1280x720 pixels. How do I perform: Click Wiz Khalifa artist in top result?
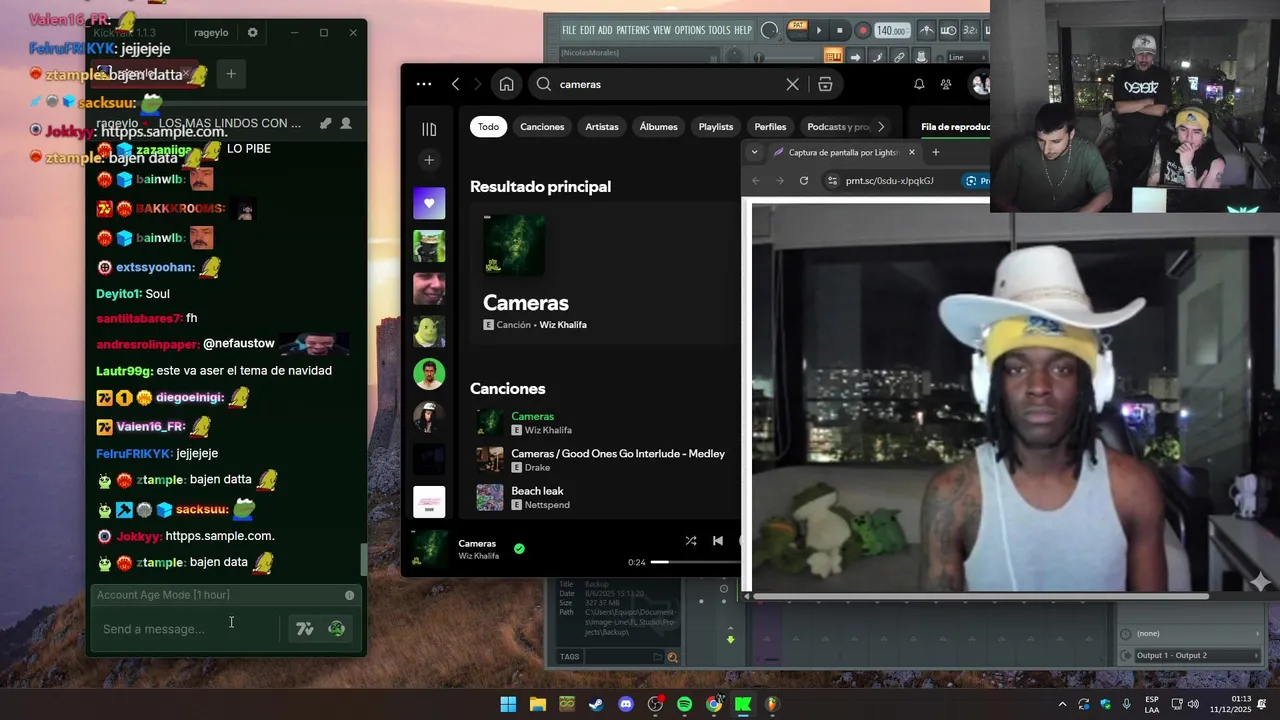coord(563,325)
